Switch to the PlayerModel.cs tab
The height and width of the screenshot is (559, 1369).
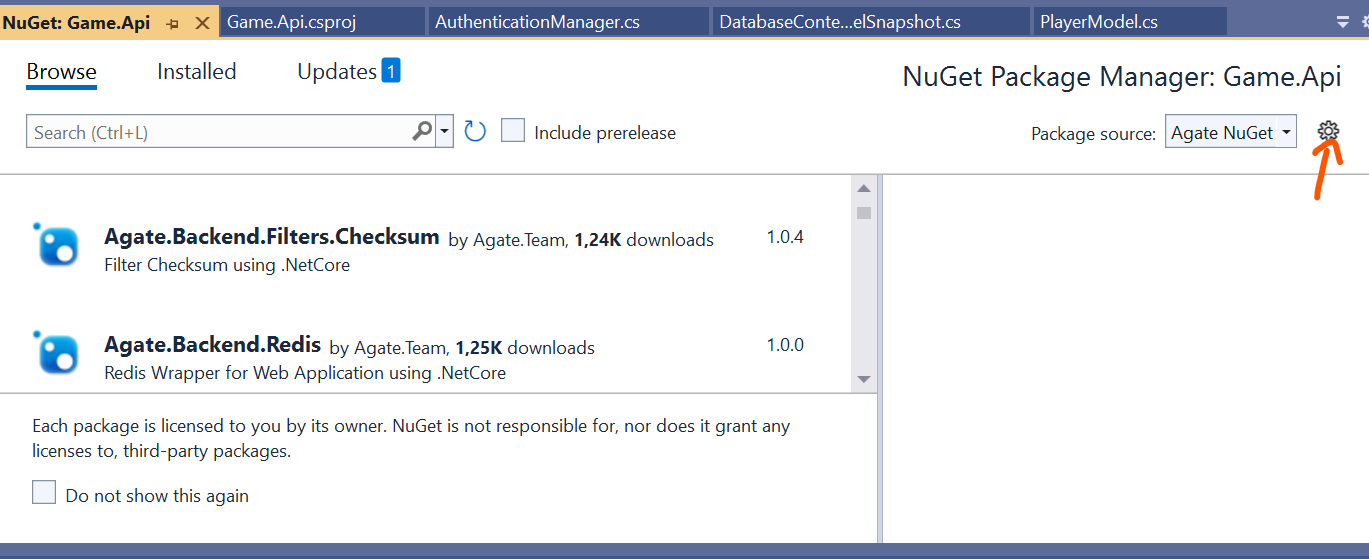click(x=1099, y=21)
